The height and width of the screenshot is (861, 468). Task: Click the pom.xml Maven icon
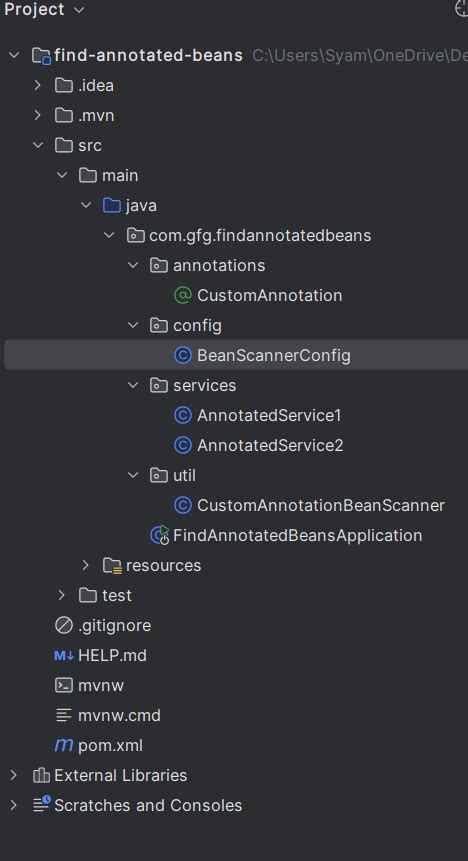coord(64,745)
